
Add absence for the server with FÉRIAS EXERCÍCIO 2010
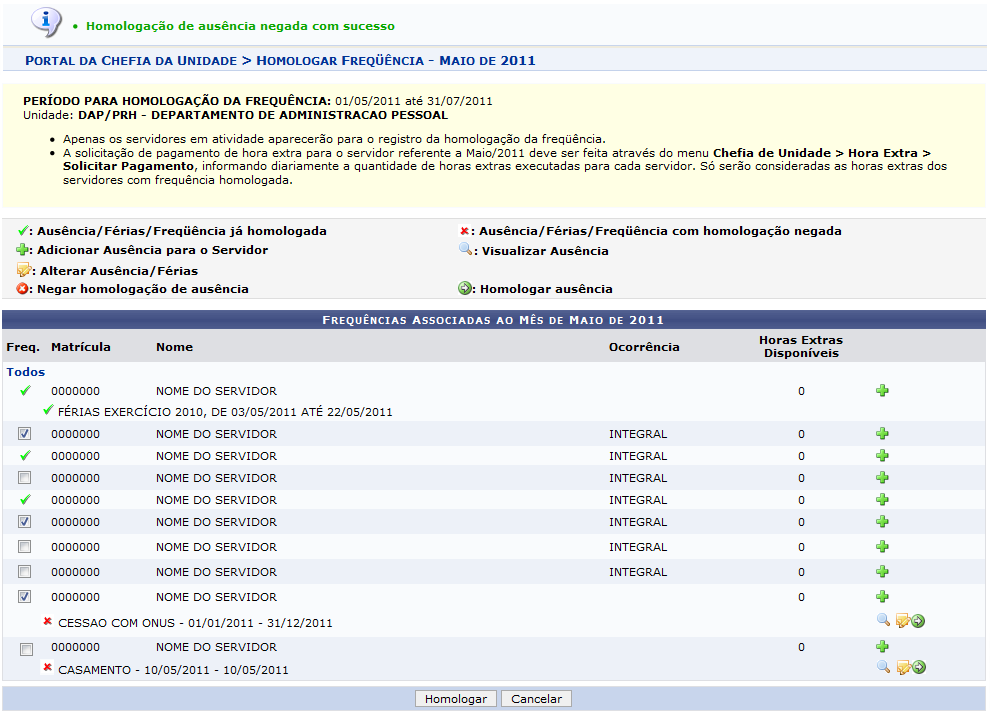coord(882,391)
